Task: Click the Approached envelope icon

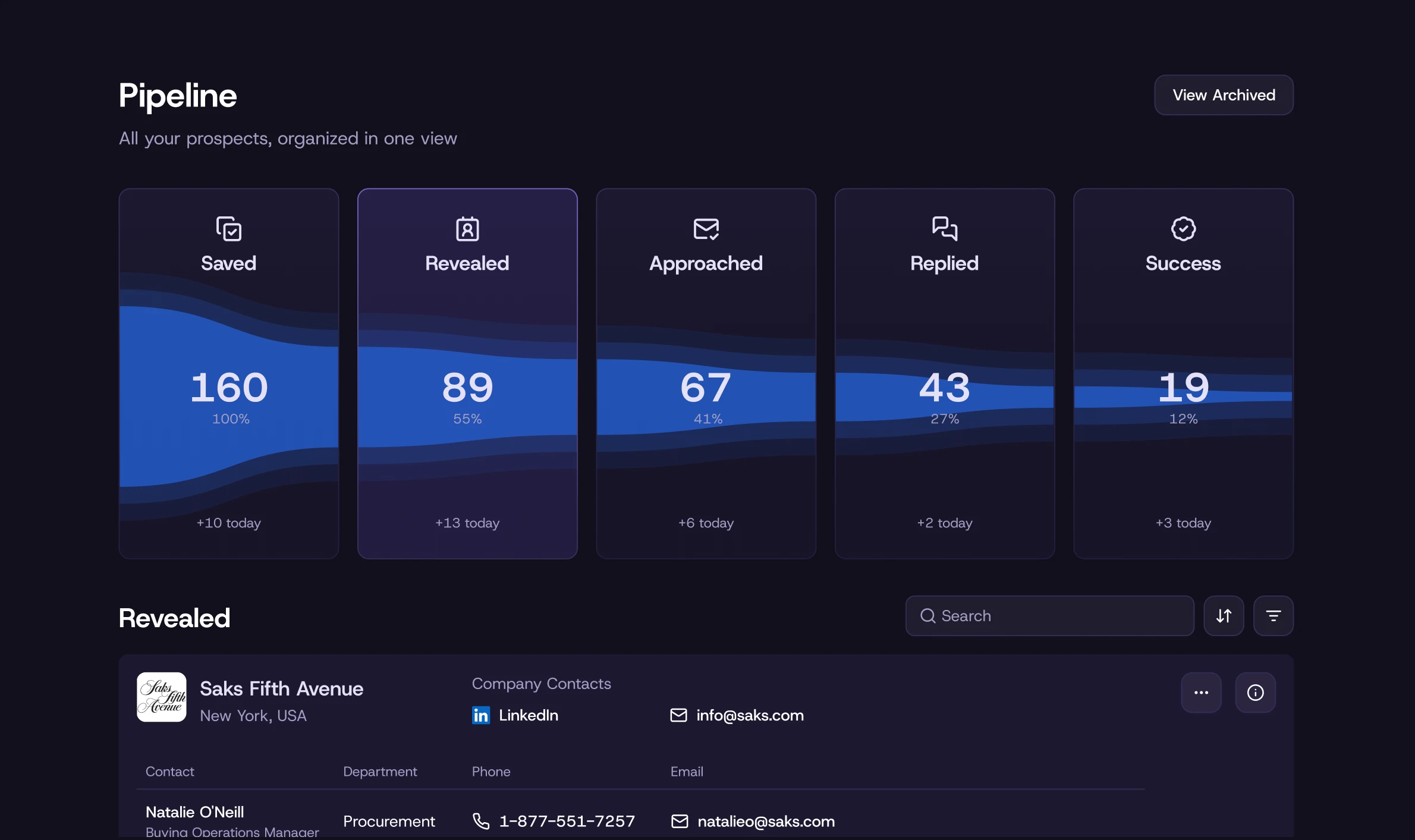Action: coord(706,229)
